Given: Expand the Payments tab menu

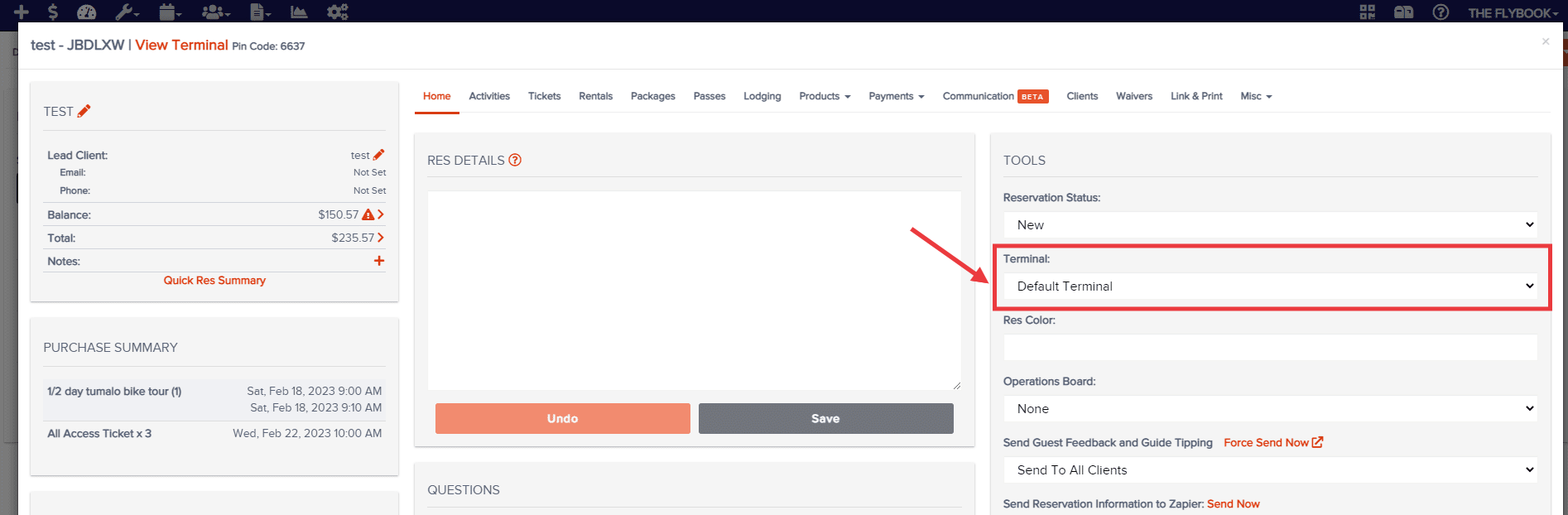Looking at the screenshot, I should click(x=897, y=96).
